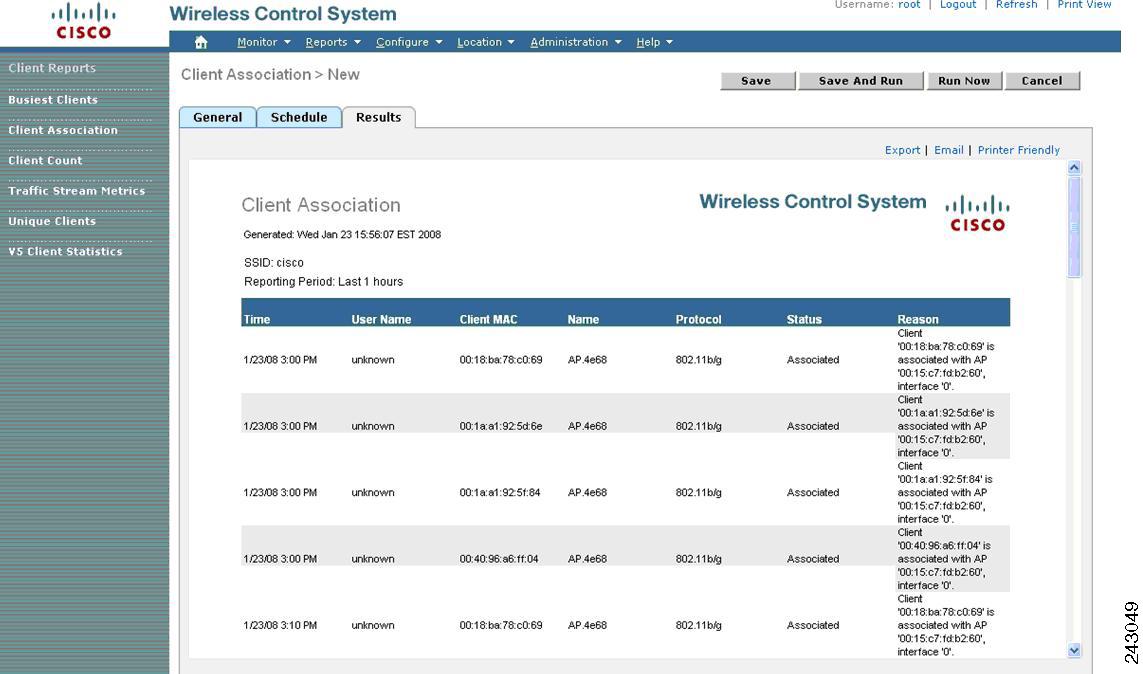Expand the Monitor dropdown arrow
This screenshot has height=674, width=1143.
pyautogui.click(x=287, y=42)
